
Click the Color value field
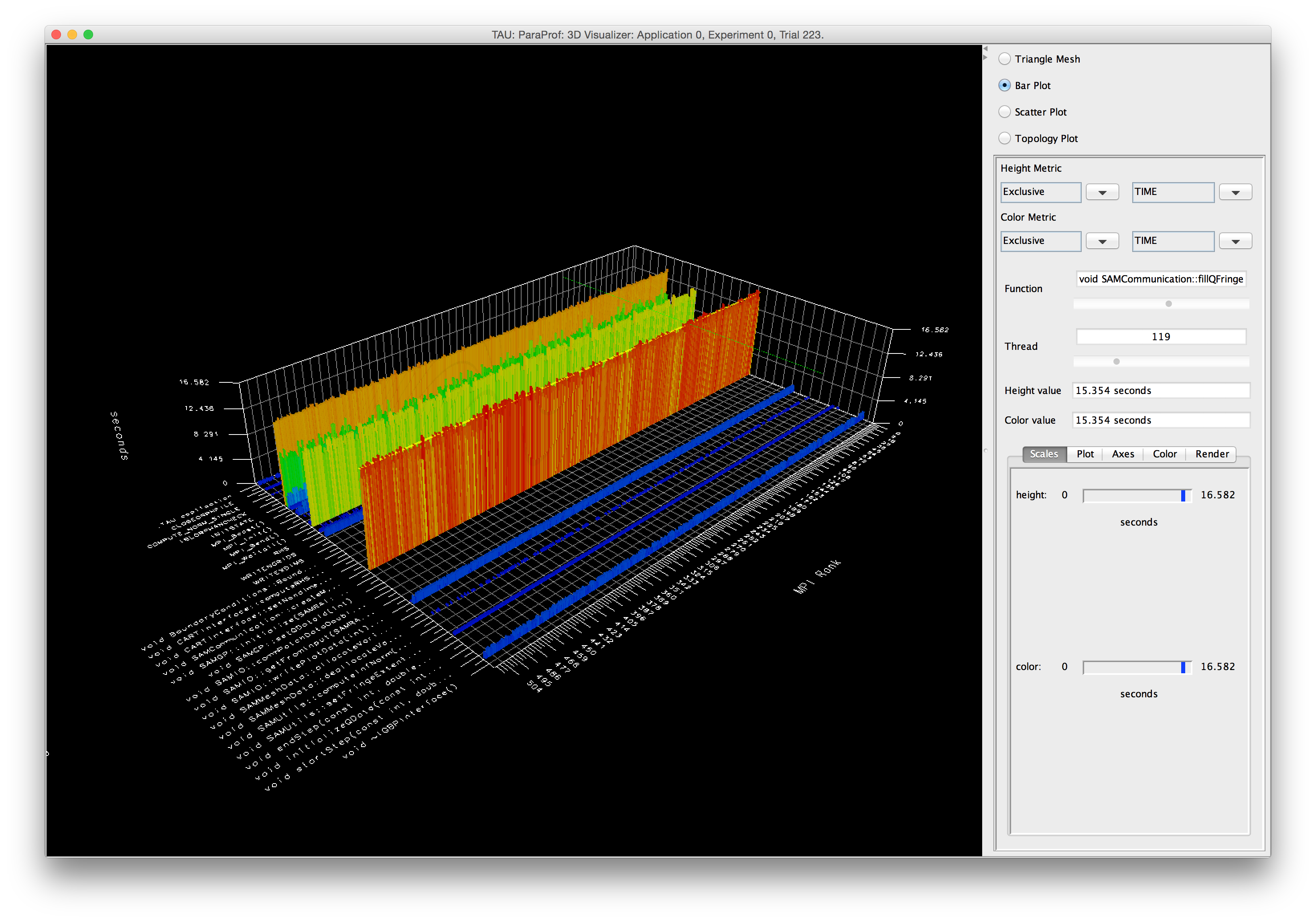coord(1161,420)
